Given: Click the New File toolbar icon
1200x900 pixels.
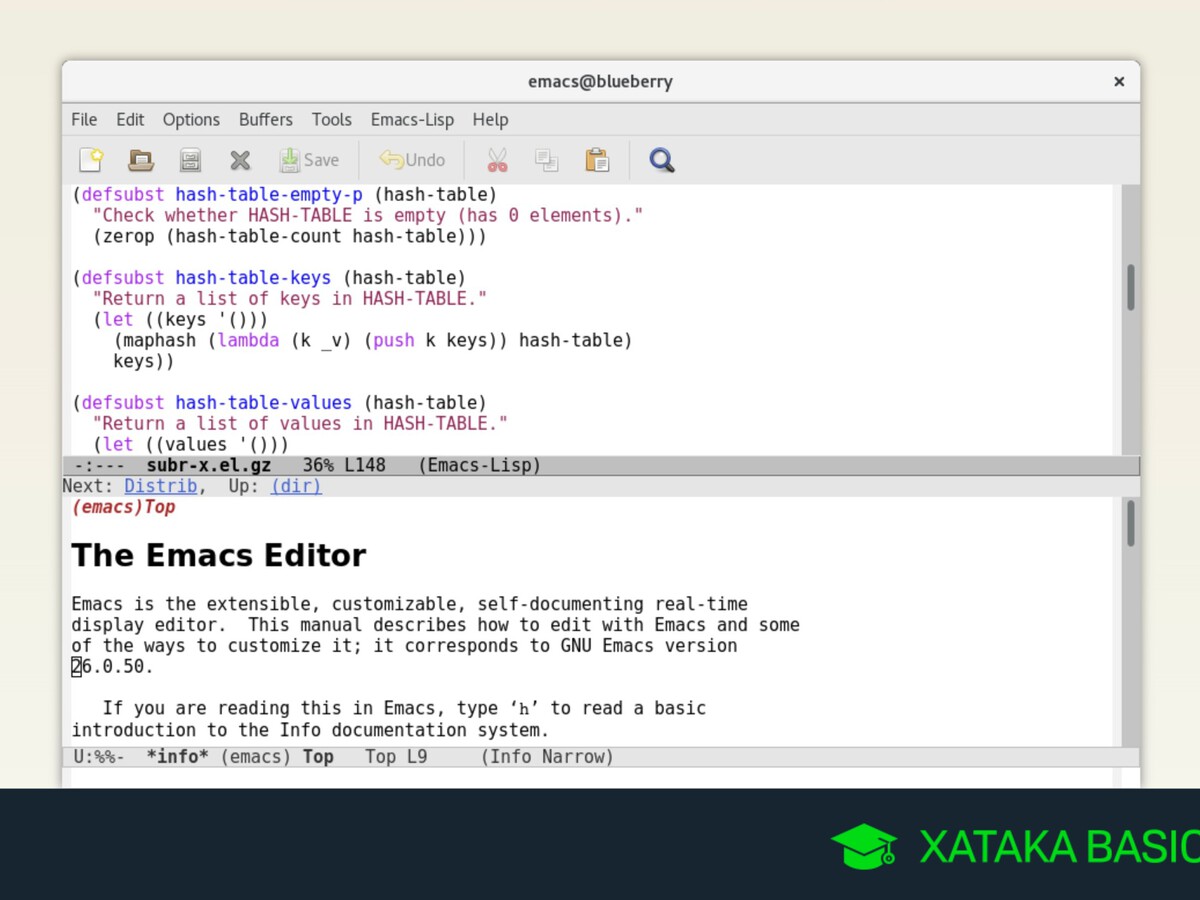Looking at the screenshot, I should pos(91,160).
